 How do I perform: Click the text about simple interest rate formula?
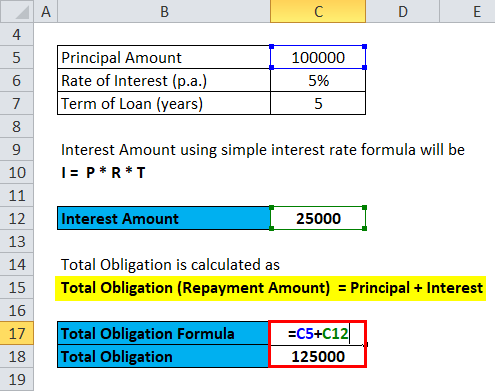[263, 150]
